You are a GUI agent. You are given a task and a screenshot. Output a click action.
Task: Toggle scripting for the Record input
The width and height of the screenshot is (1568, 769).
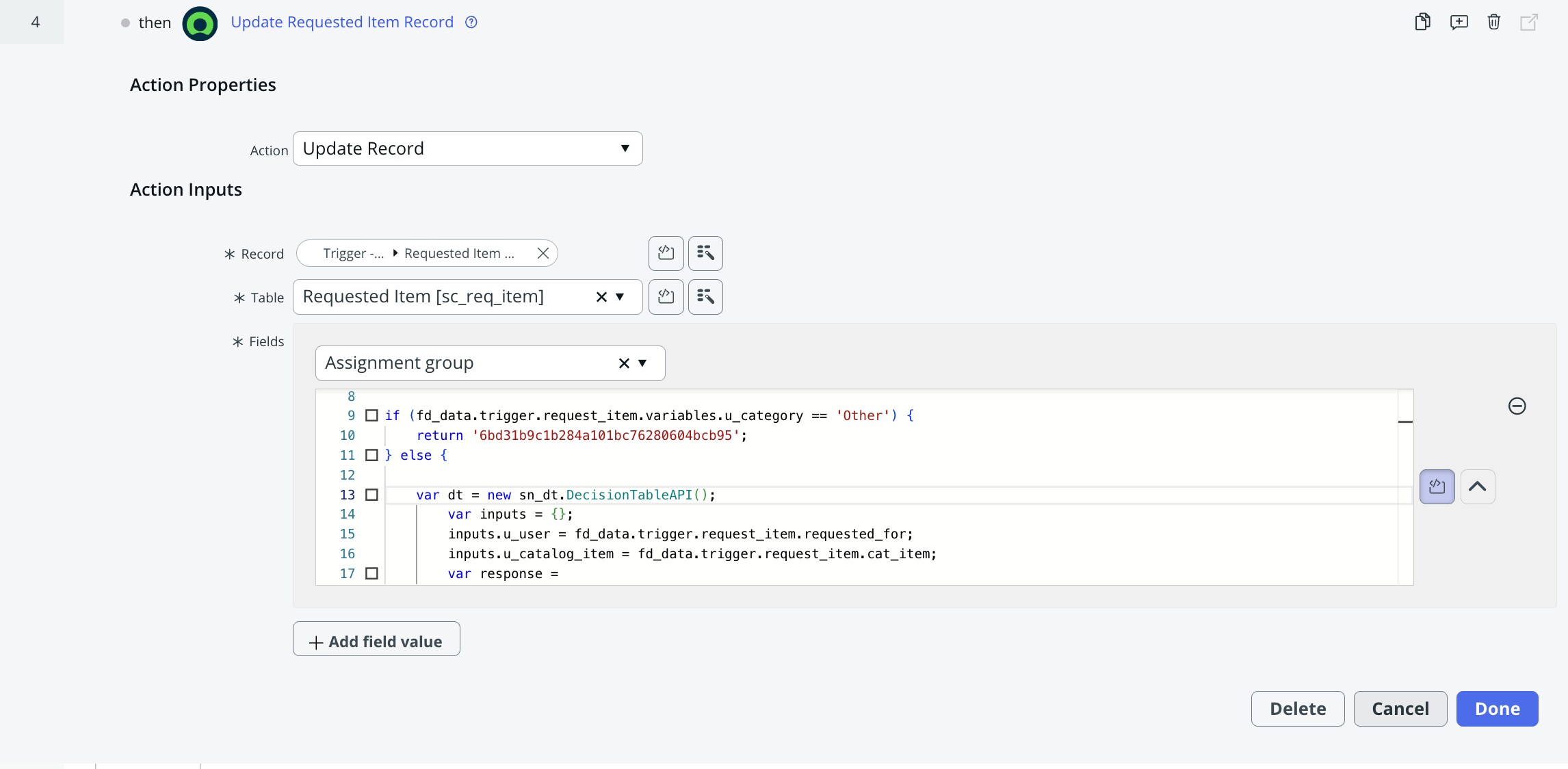pyautogui.click(x=666, y=253)
